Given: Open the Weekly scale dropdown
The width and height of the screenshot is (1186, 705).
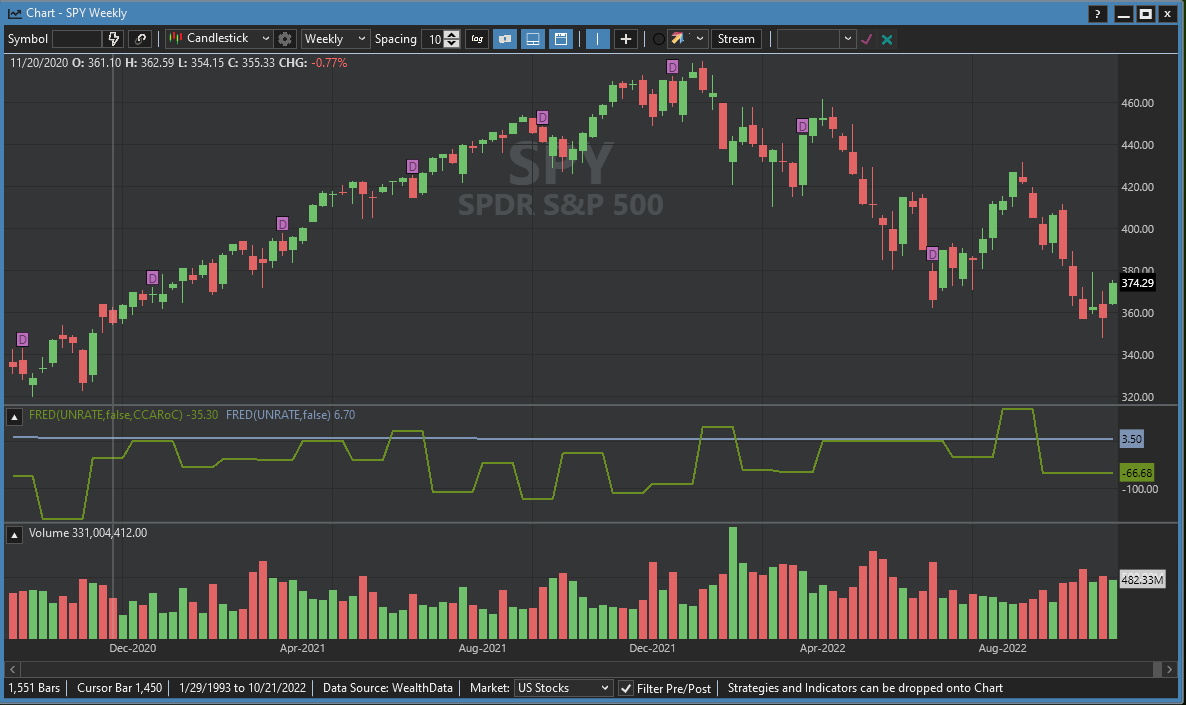Looking at the screenshot, I should (x=335, y=39).
